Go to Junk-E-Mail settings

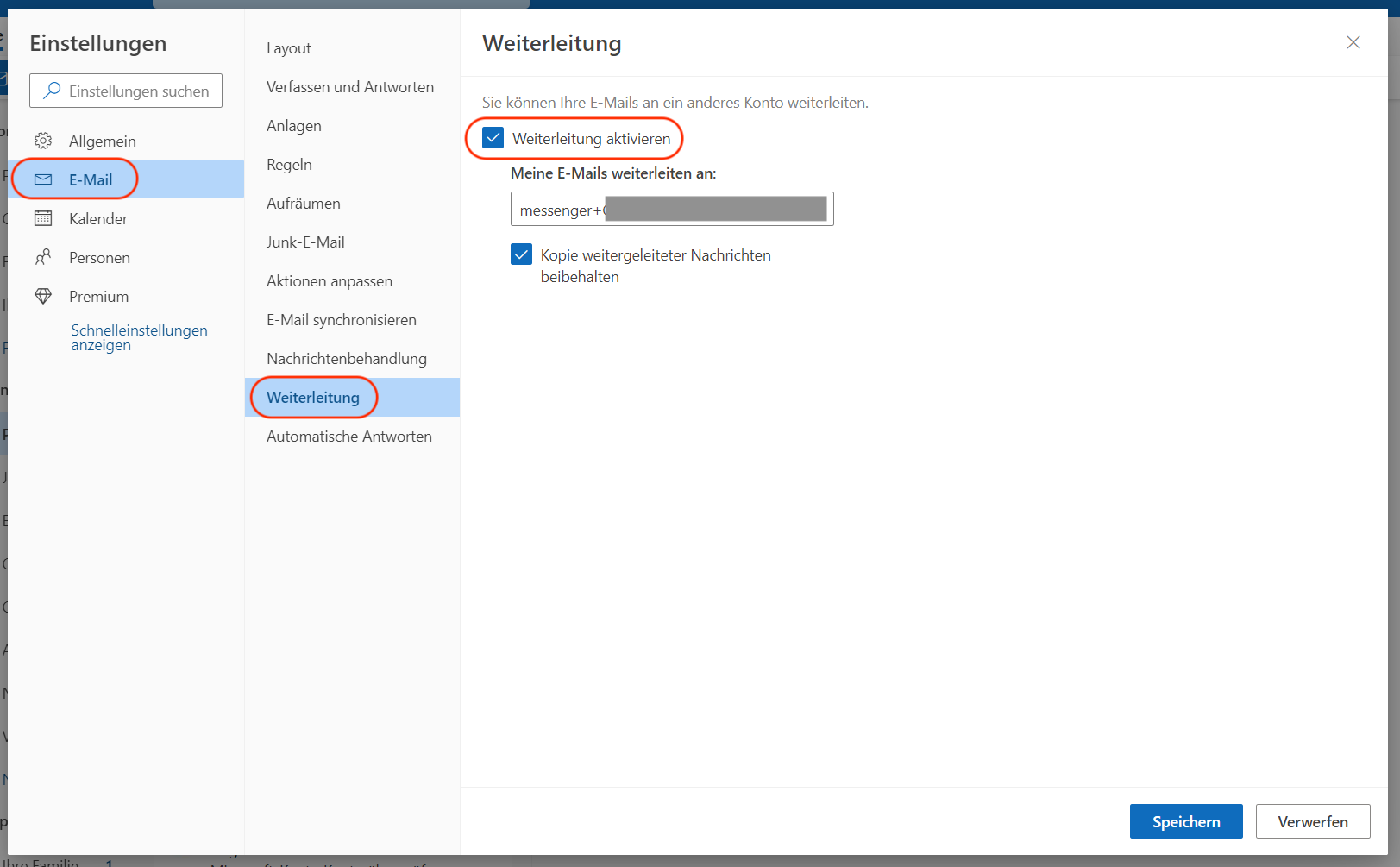coord(305,242)
